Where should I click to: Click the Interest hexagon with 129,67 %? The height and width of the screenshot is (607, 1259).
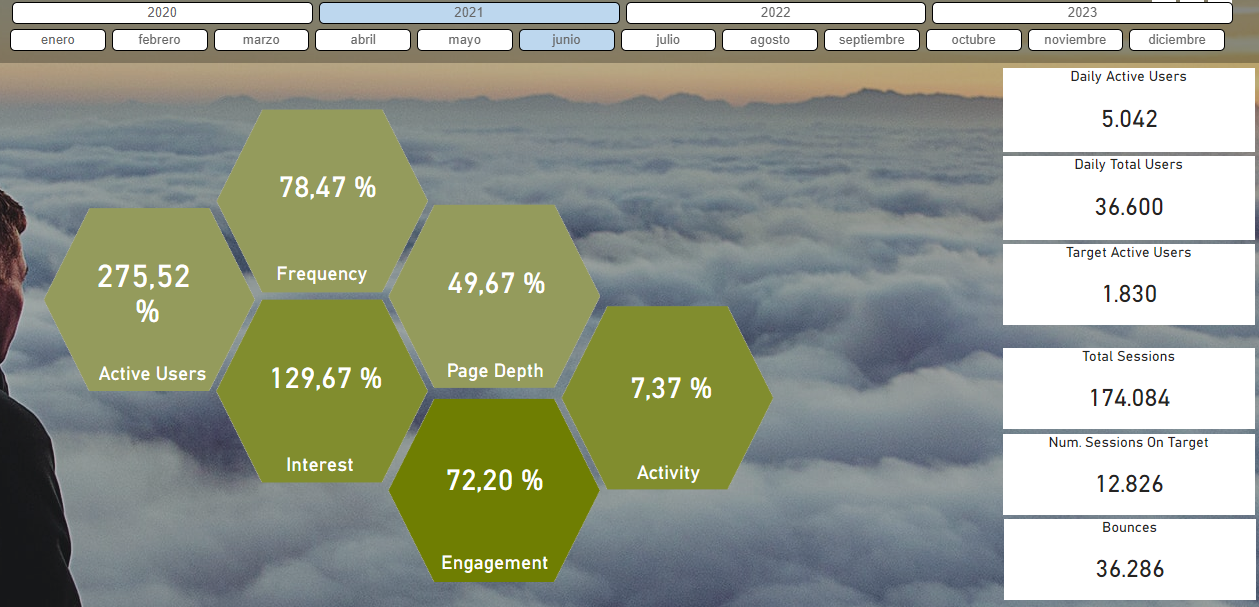click(x=321, y=392)
